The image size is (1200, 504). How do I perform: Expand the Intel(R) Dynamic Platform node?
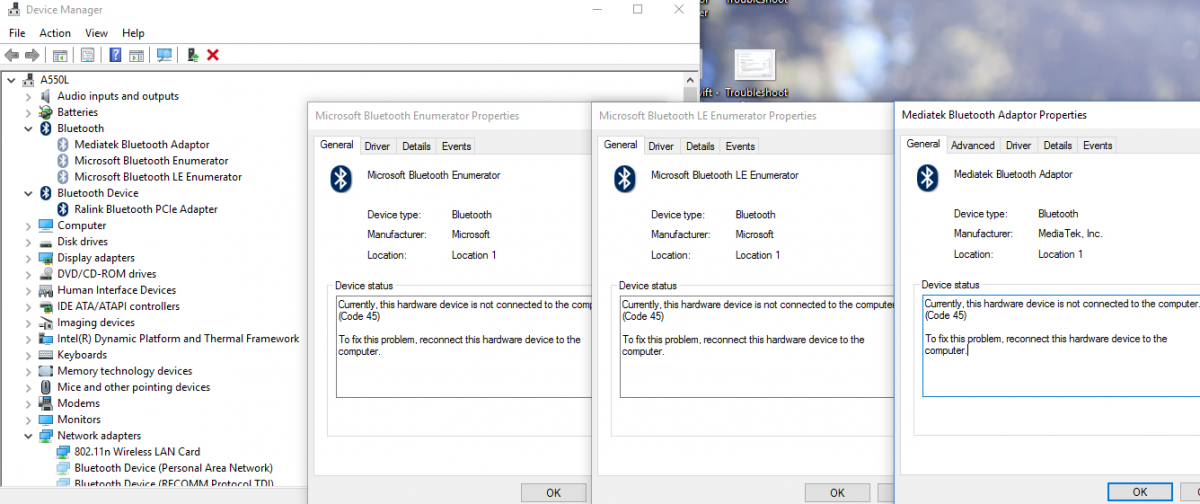pos(29,339)
